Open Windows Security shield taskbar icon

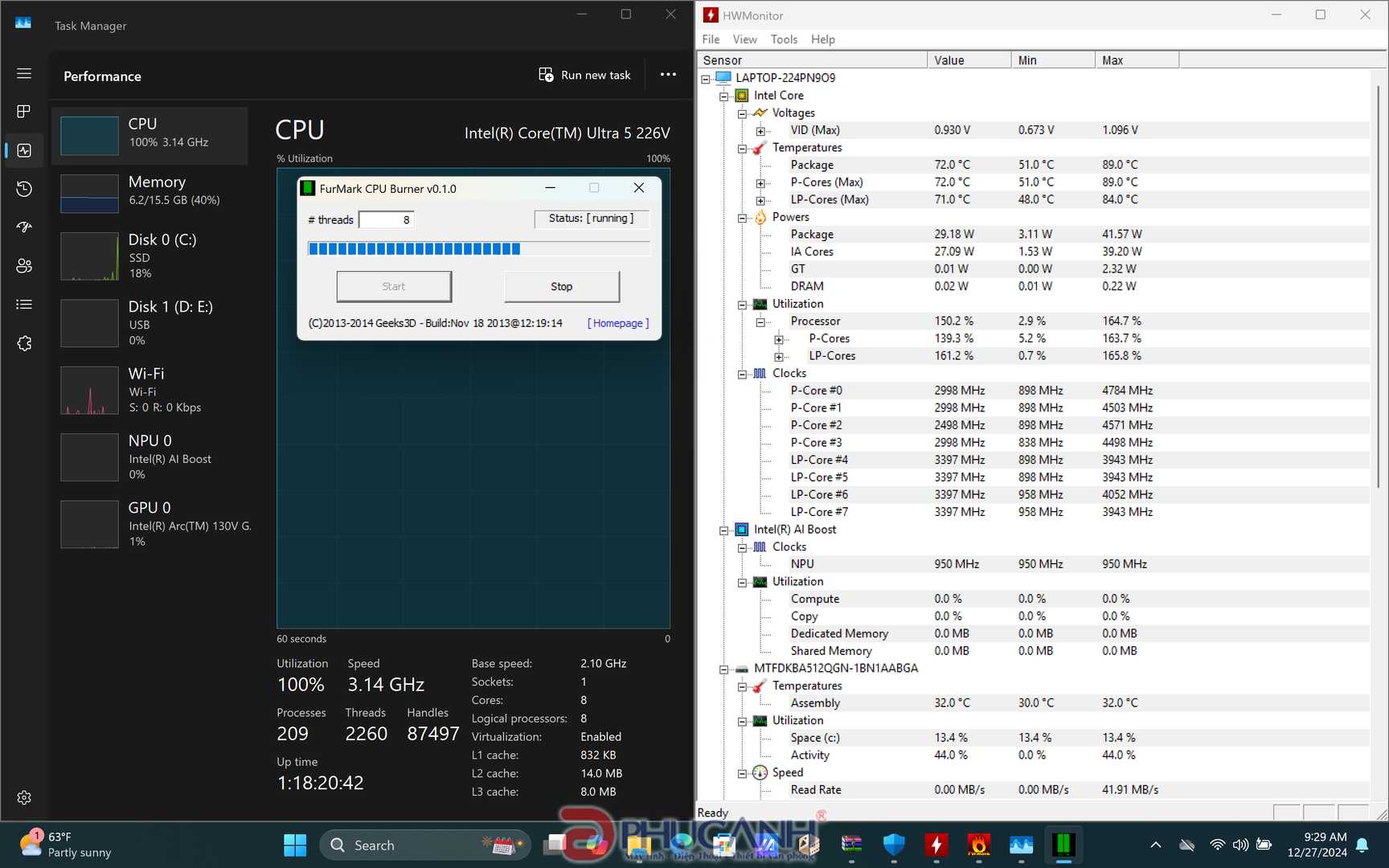coord(894,845)
